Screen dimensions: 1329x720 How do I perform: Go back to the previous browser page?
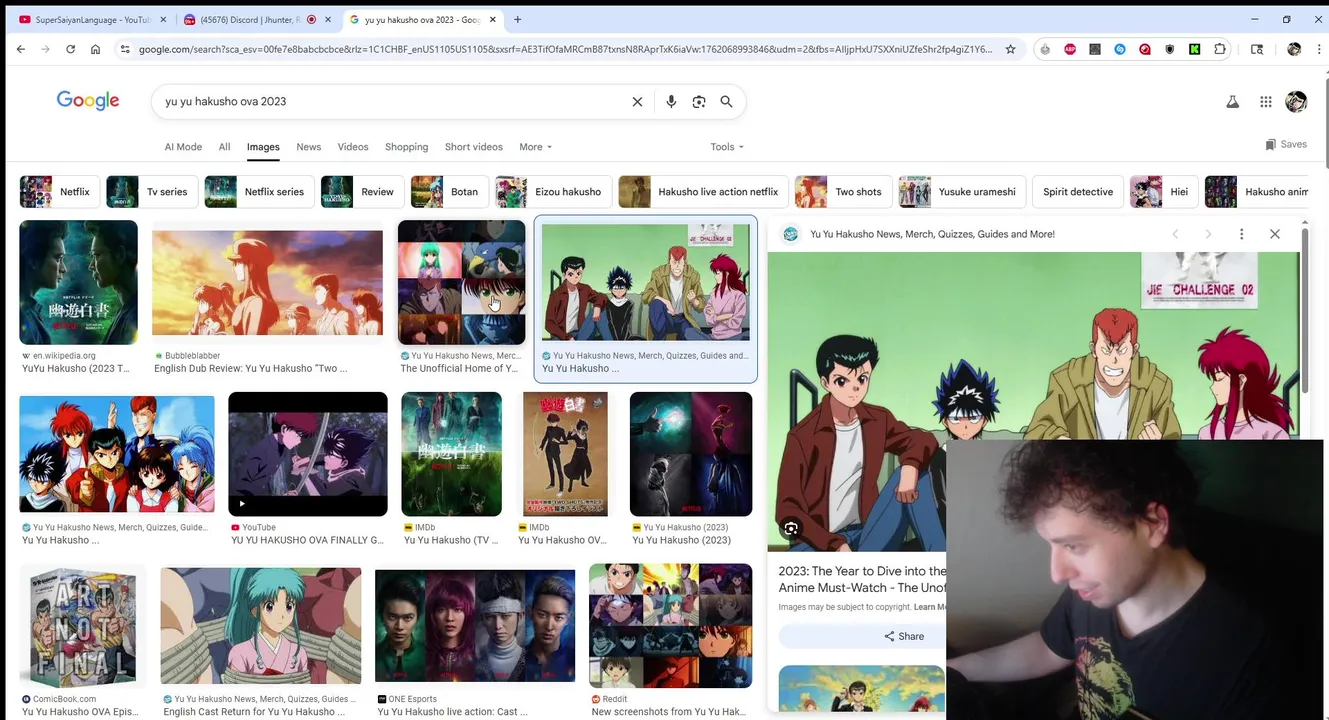[x=21, y=49]
